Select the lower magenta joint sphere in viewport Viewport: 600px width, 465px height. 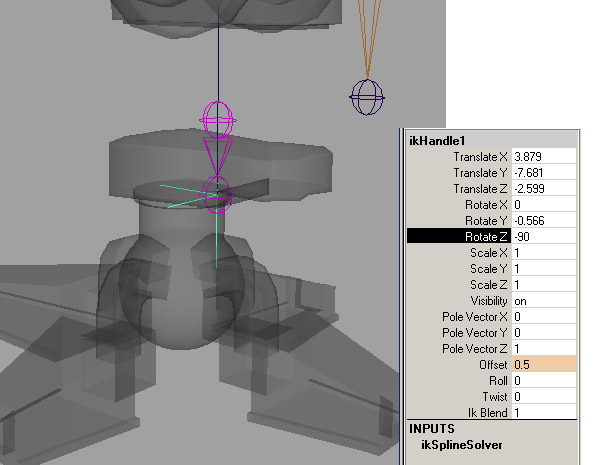(217, 195)
